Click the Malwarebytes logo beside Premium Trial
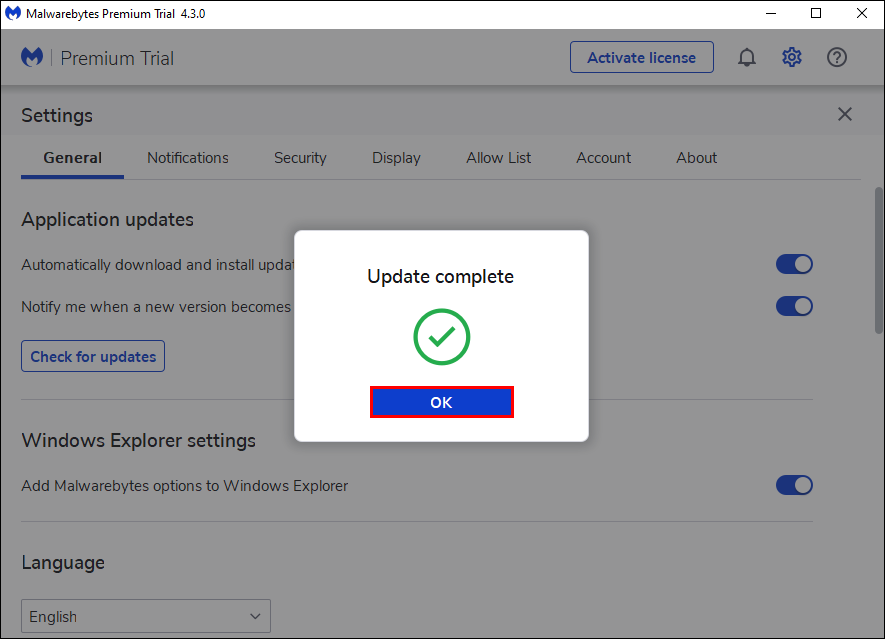This screenshot has height=639, width=885. click(32, 57)
